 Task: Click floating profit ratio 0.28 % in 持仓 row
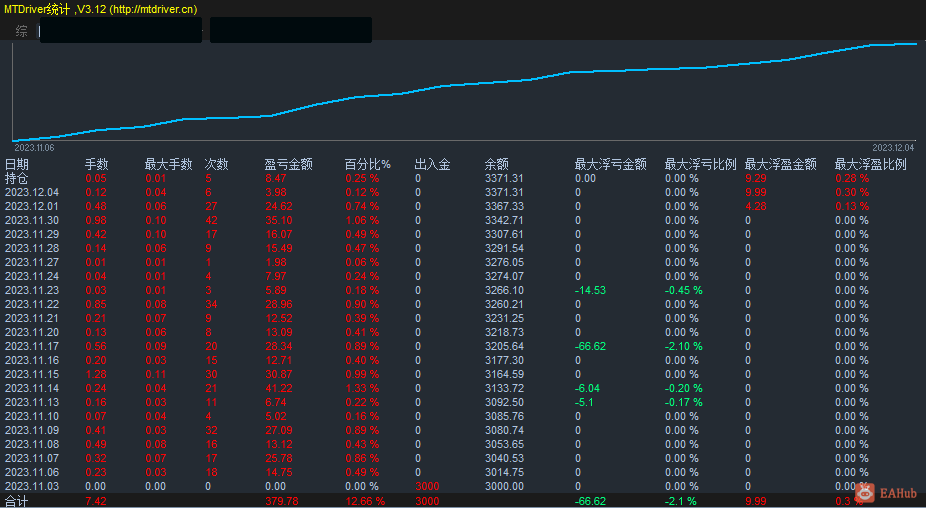pyautogui.click(x=852, y=178)
